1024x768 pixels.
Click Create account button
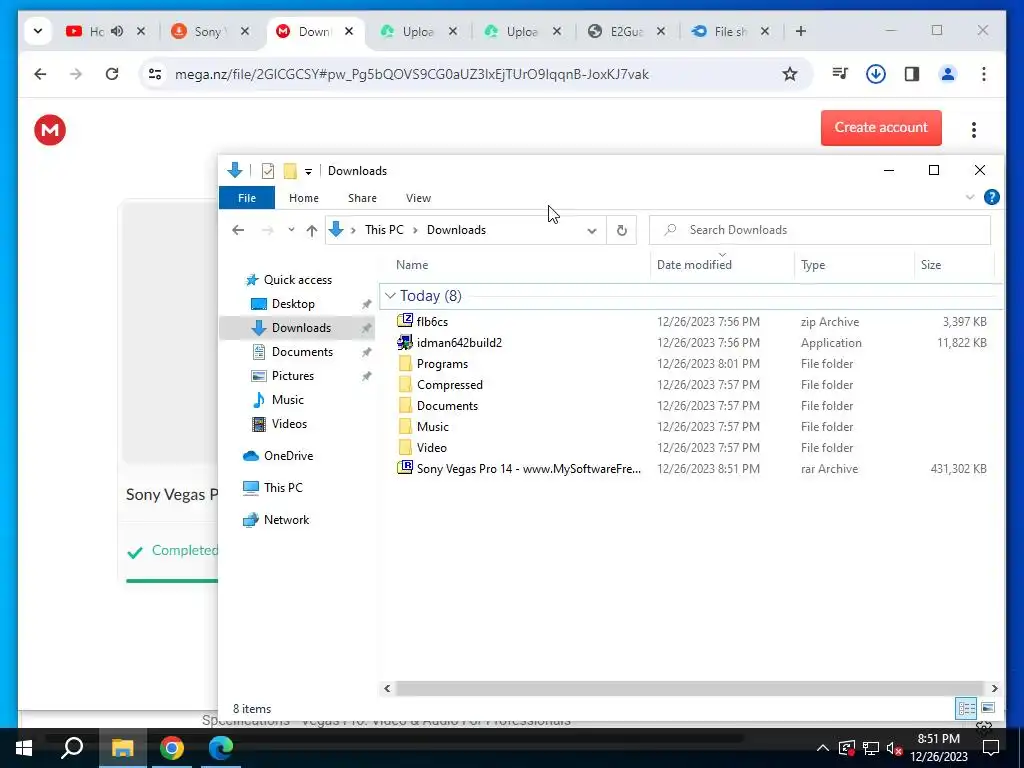881,127
